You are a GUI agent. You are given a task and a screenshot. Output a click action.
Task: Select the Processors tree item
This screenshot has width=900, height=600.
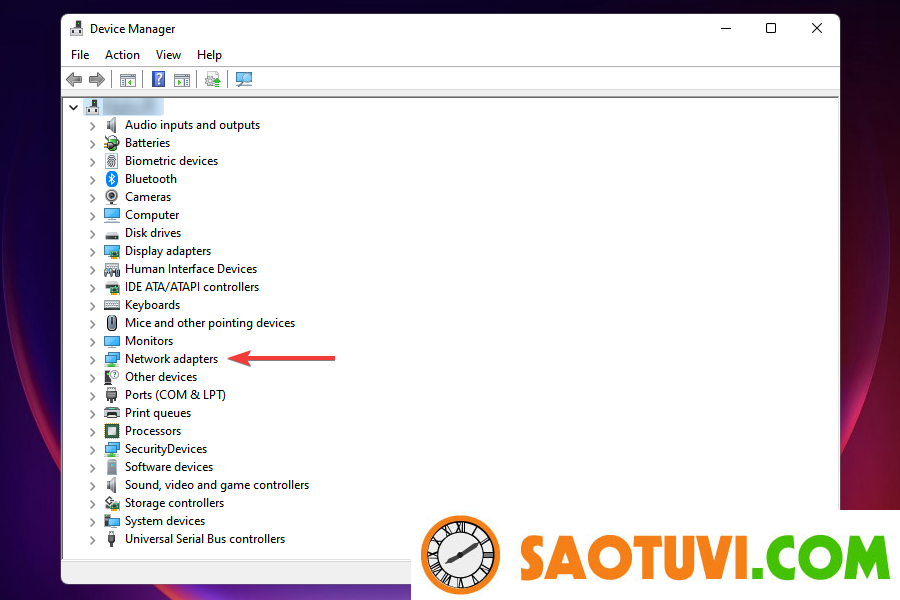pyautogui.click(x=153, y=431)
